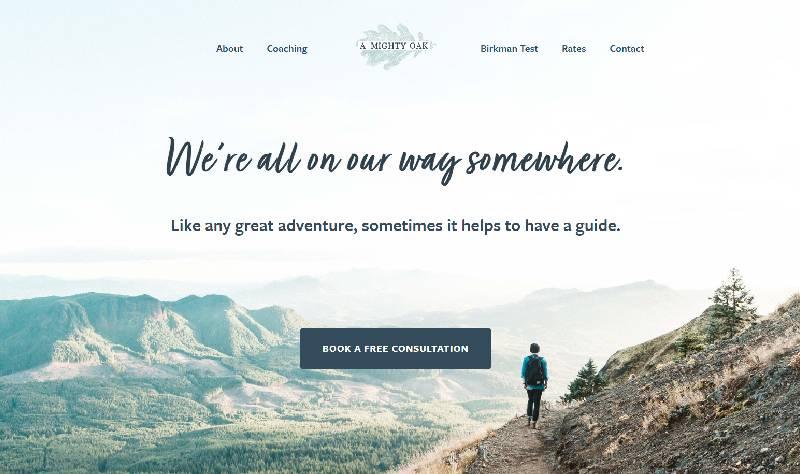
Task: Click the hiker in teal jacket
Action: pos(534,384)
